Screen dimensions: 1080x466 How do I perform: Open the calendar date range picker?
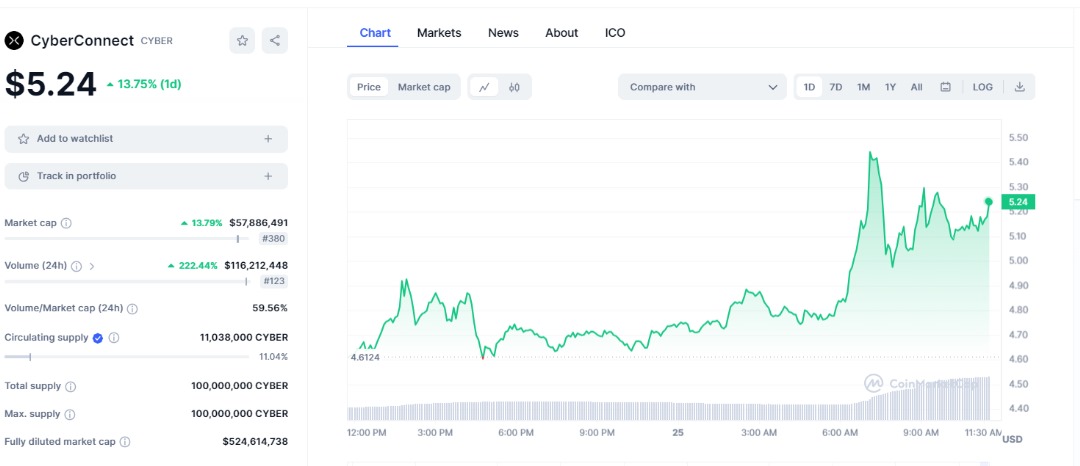pyautogui.click(x=946, y=87)
